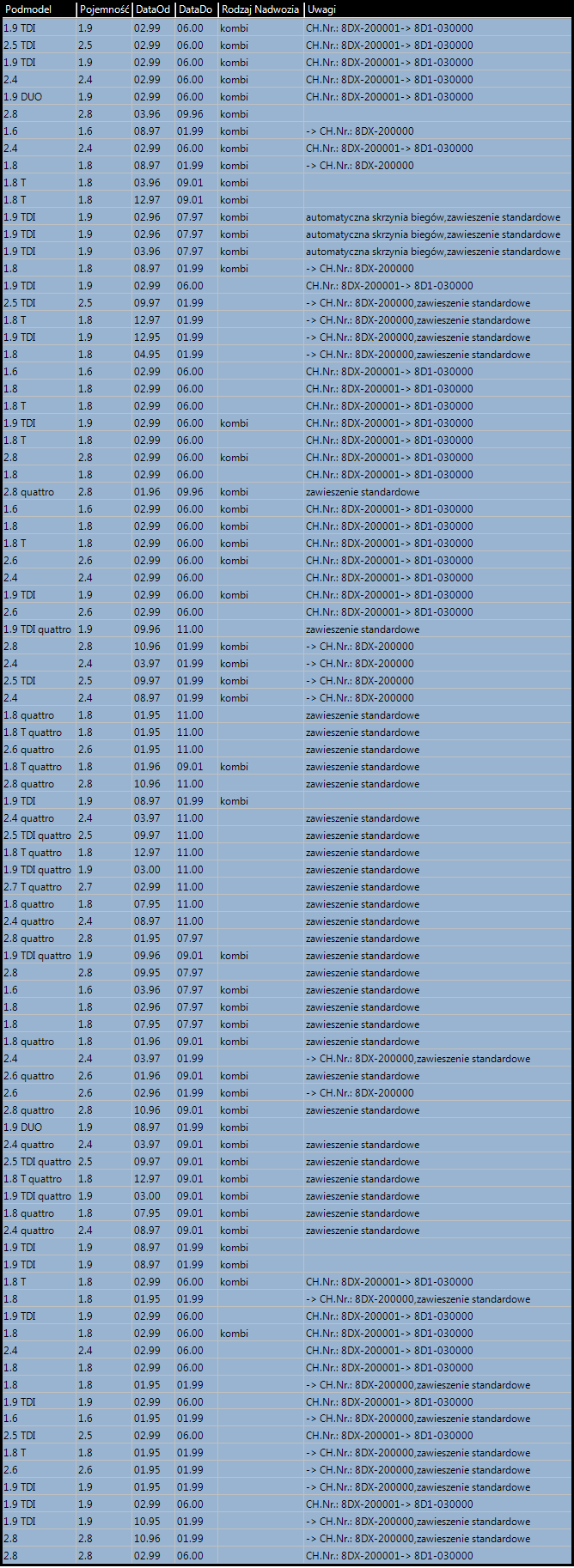Image resolution: width=574 pixels, height=1568 pixels.
Task: Click the 10.95 DataOd cell
Action: coord(147,1522)
